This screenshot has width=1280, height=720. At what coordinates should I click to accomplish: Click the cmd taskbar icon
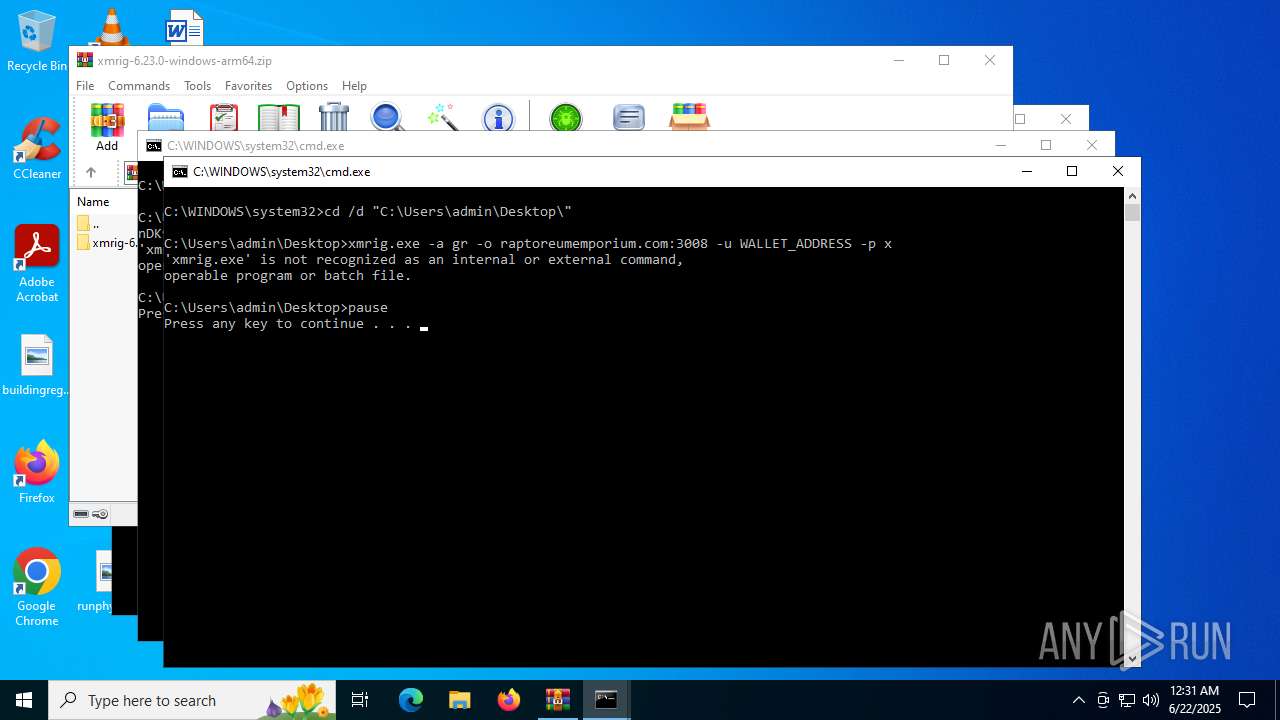pyautogui.click(x=606, y=700)
